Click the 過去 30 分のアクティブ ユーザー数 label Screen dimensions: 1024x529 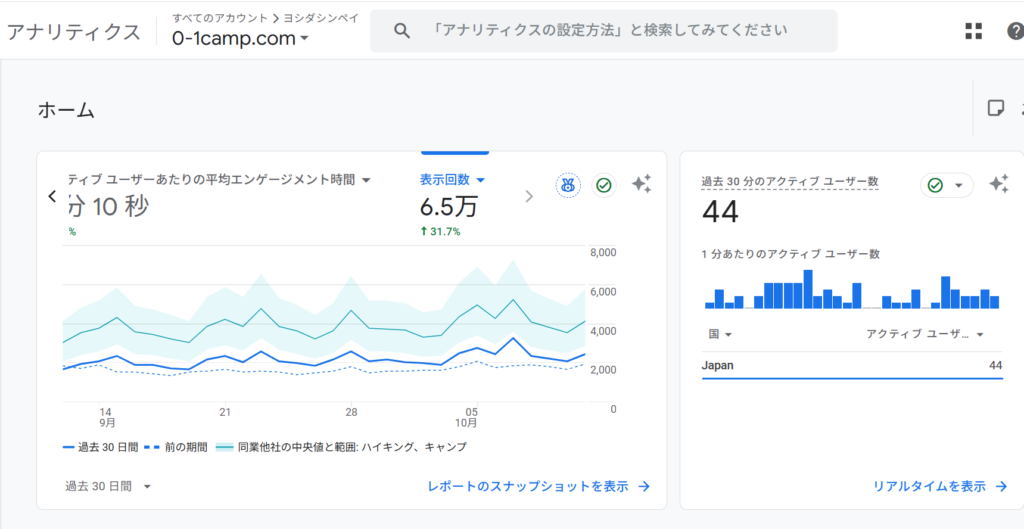790,182
